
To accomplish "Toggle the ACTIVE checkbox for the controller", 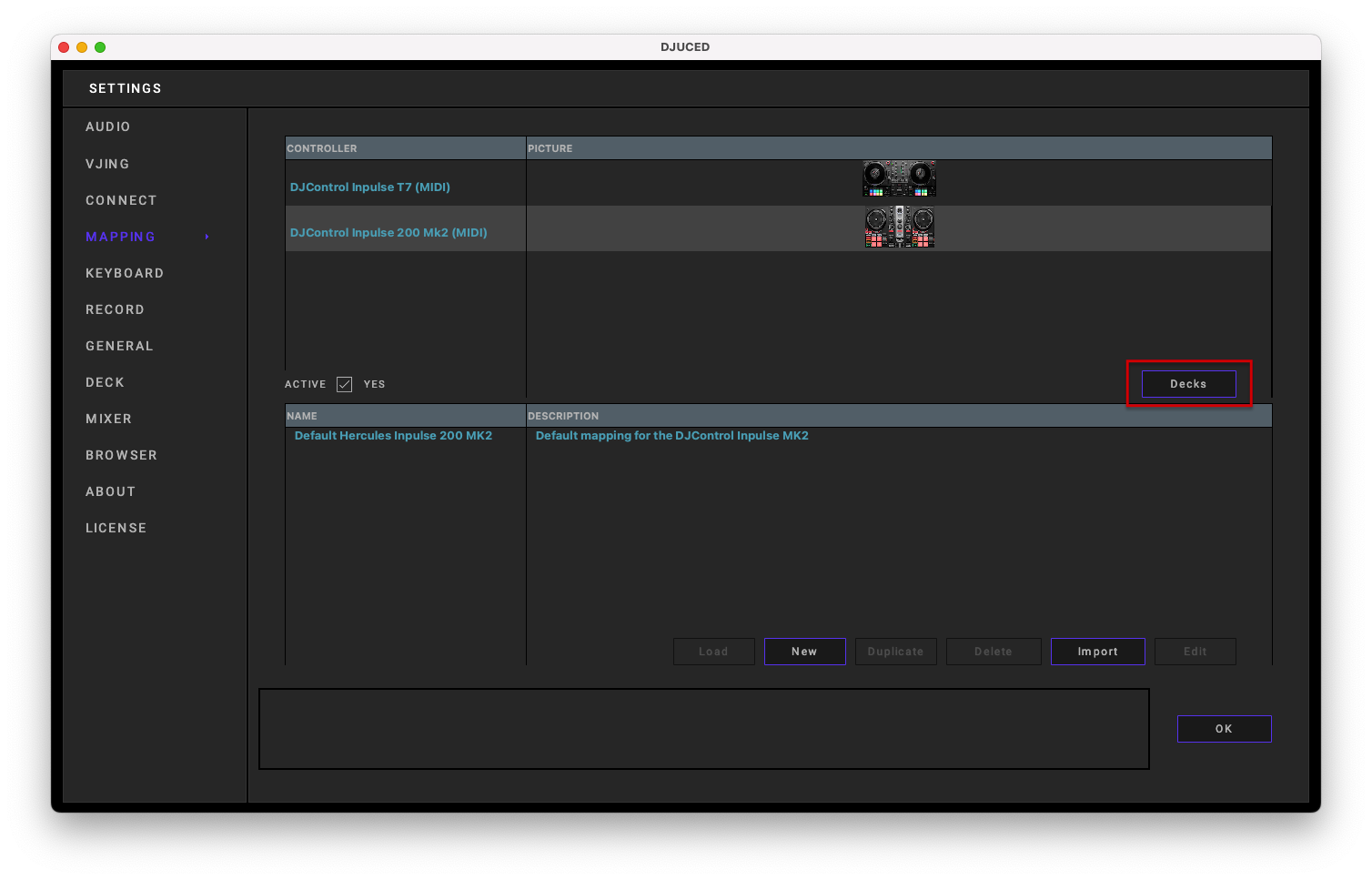I will pyautogui.click(x=344, y=384).
